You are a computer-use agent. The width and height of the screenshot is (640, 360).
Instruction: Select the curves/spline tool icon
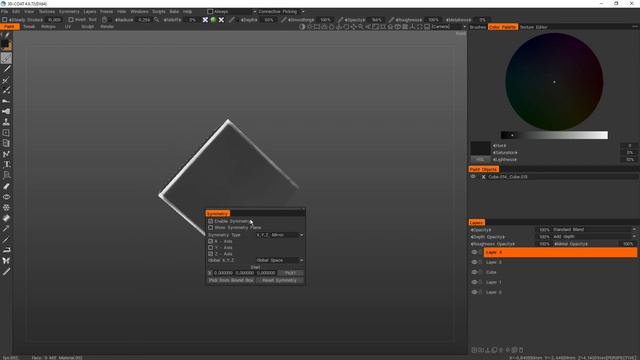[6, 154]
